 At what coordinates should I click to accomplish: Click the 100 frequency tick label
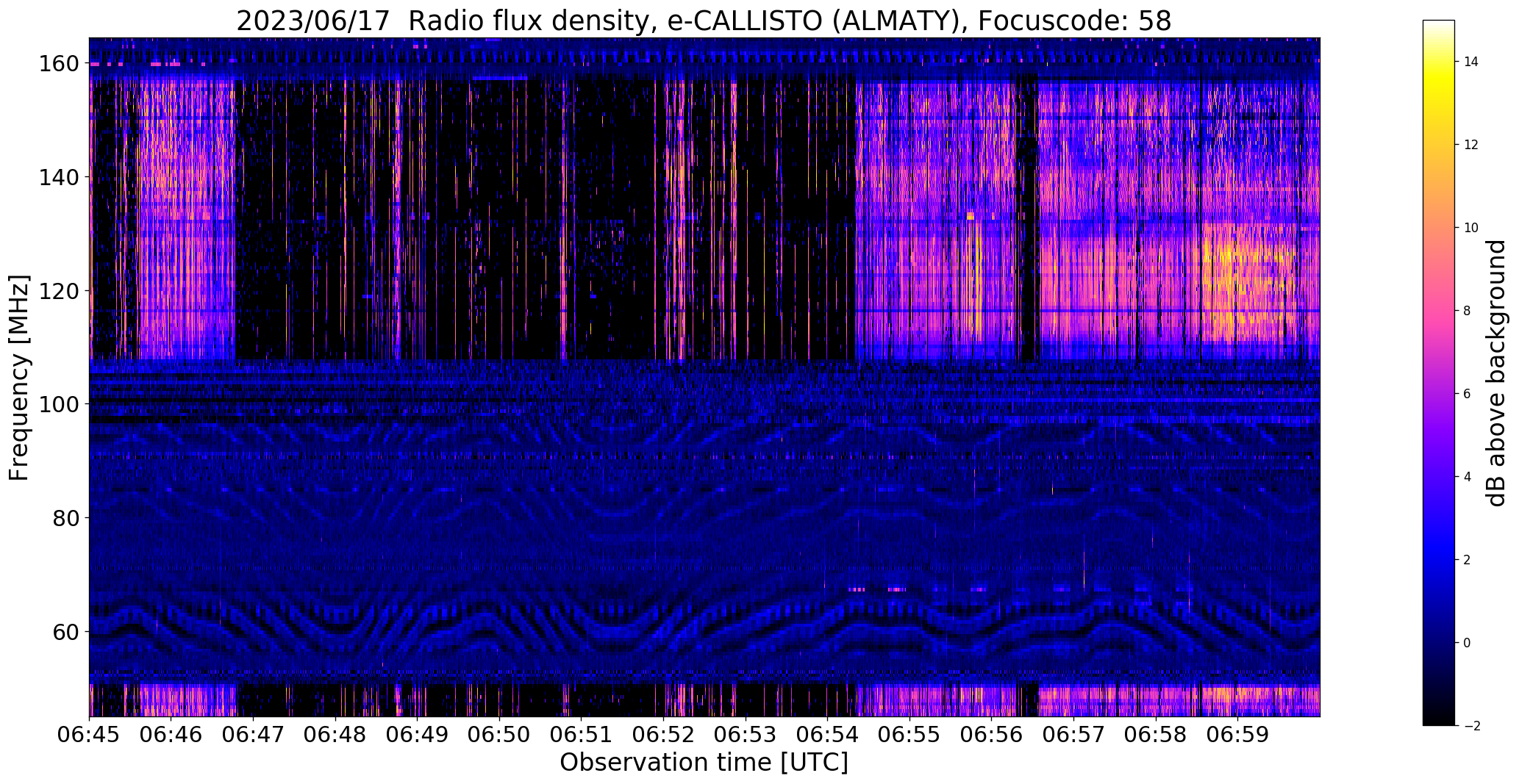[x=58, y=404]
